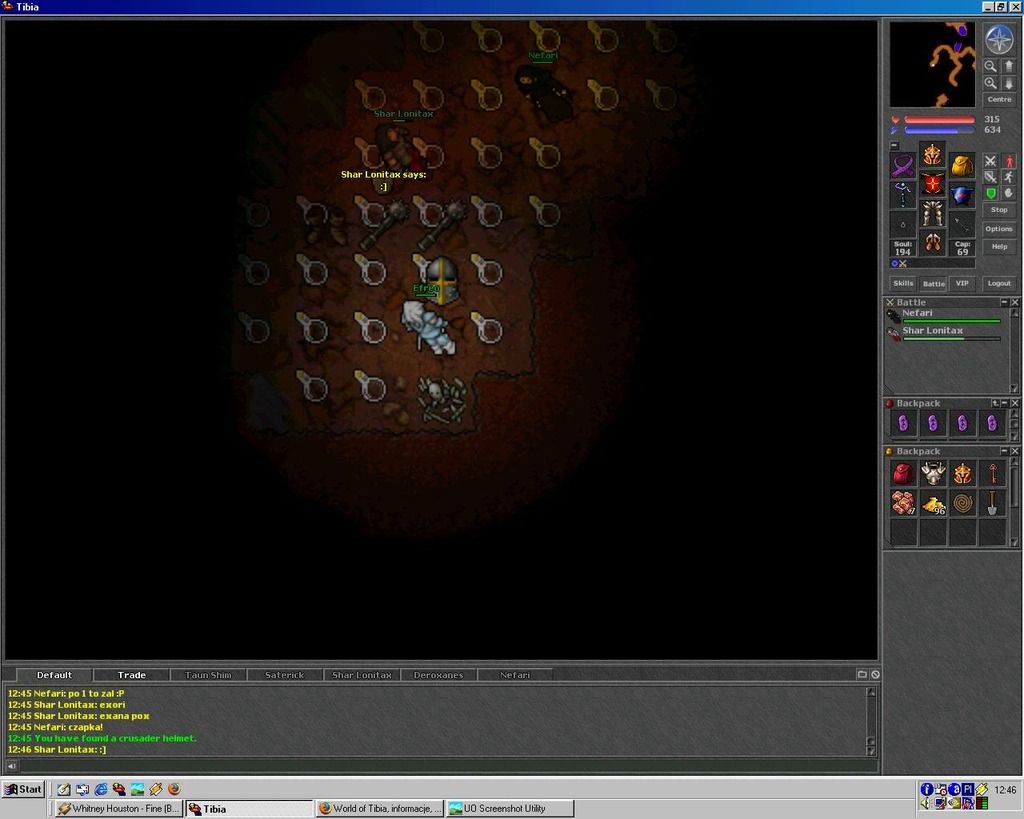Switch to the Trade chat tab
The image size is (1024, 819).
coord(131,675)
